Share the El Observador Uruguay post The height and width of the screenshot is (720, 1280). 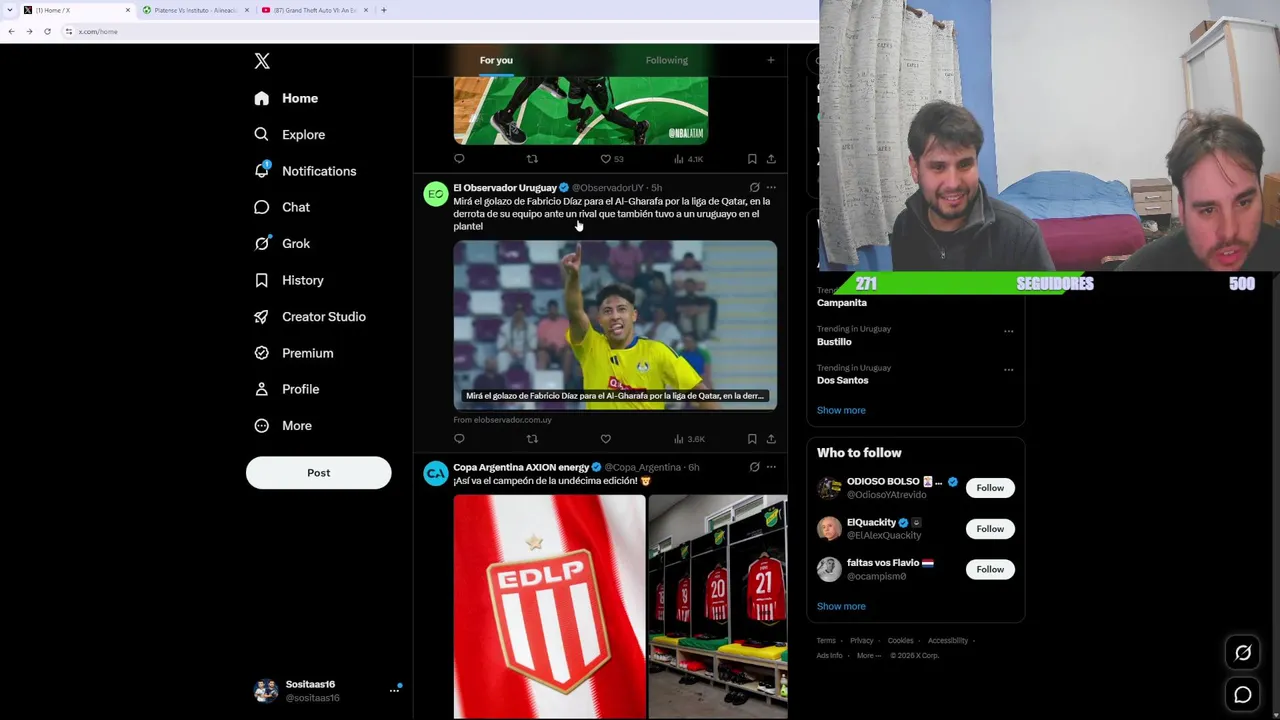pyautogui.click(x=771, y=439)
